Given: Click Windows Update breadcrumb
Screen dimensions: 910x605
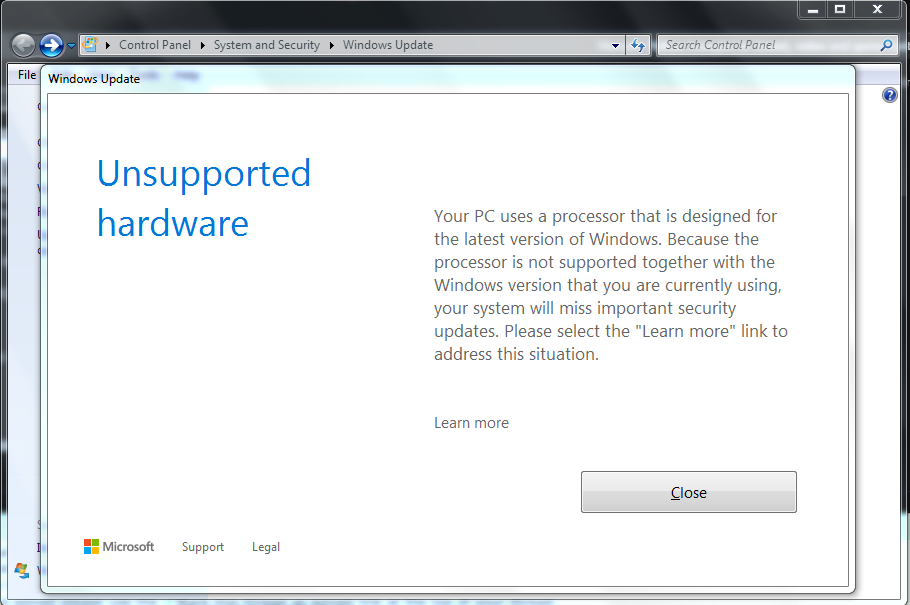Looking at the screenshot, I should 388,45.
